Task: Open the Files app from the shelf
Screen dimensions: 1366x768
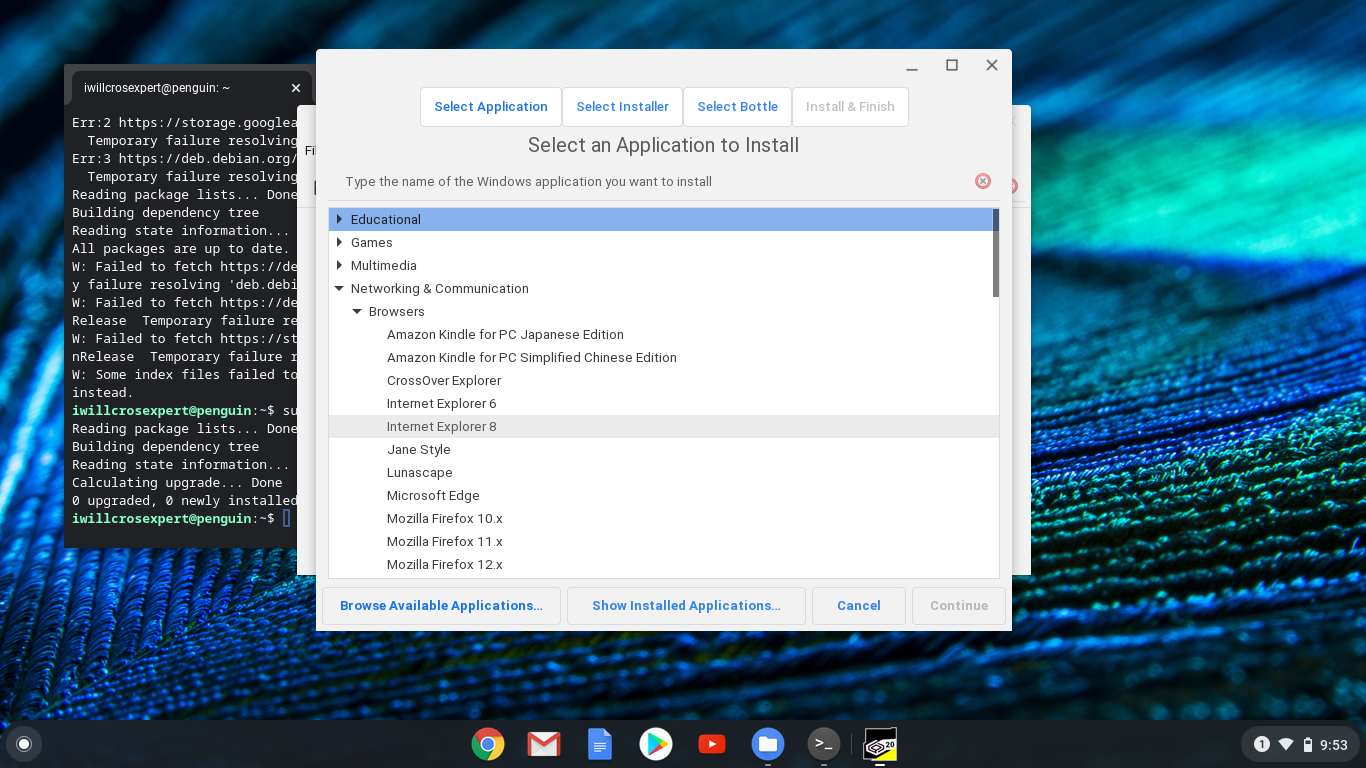Action: coord(768,744)
